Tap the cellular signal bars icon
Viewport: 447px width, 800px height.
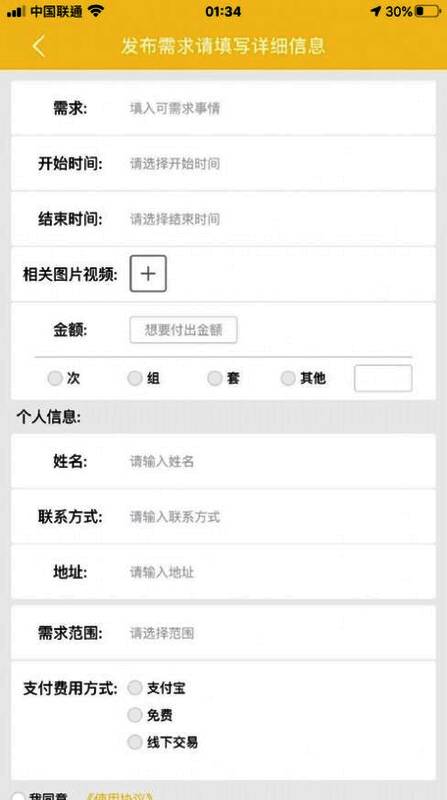tap(16, 11)
